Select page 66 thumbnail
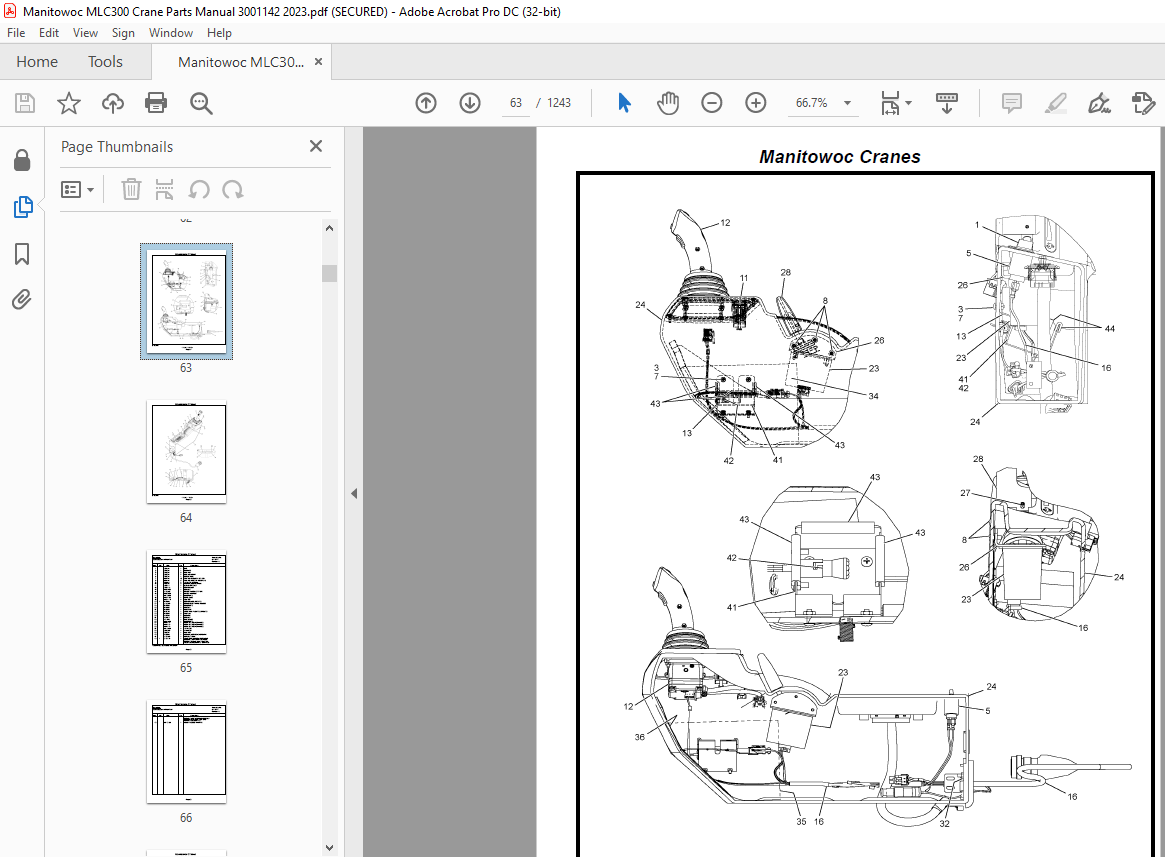Viewport: 1165px width, 857px height. click(x=186, y=752)
